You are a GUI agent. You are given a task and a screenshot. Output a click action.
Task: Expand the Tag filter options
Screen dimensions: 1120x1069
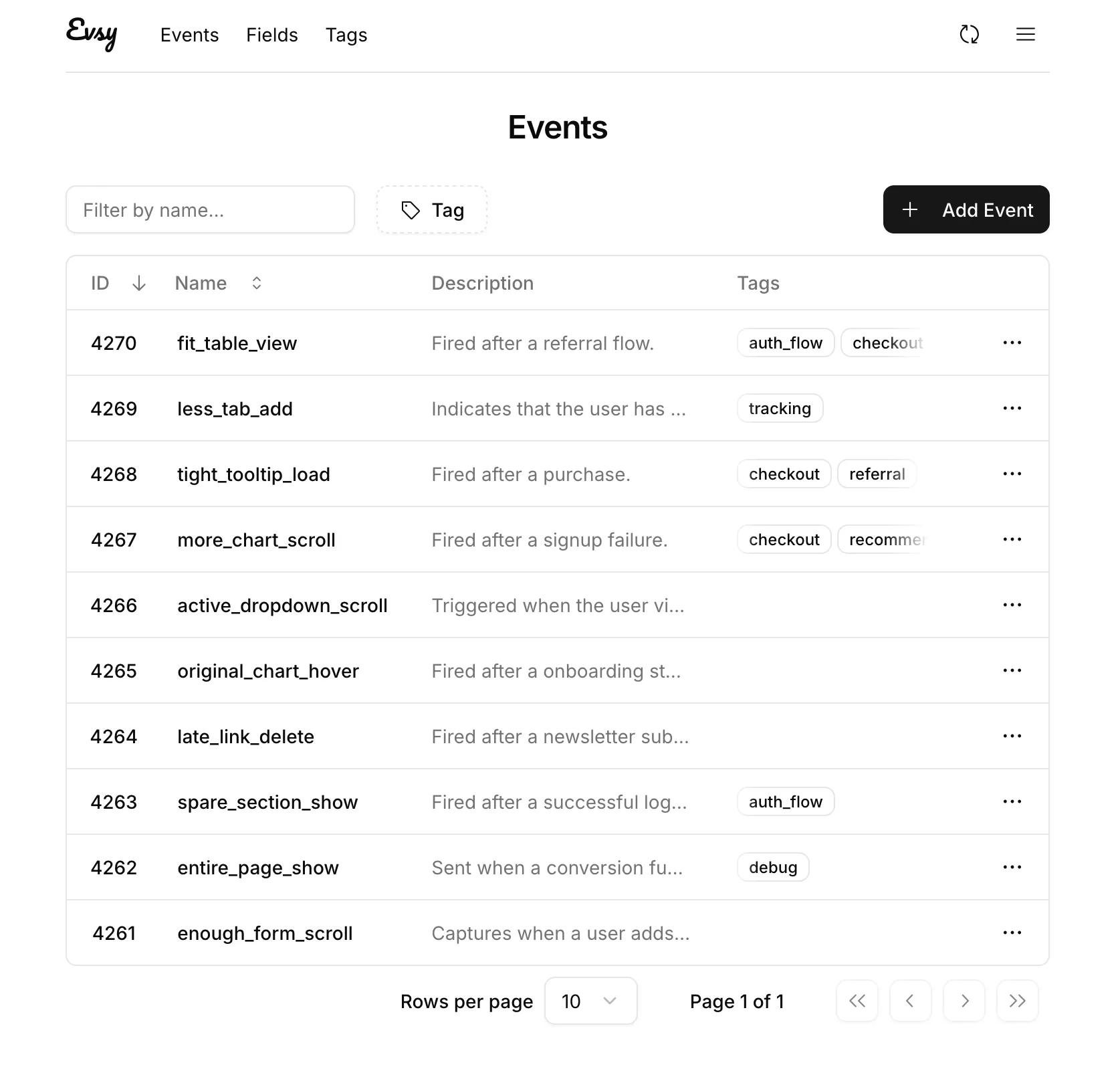(432, 209)
